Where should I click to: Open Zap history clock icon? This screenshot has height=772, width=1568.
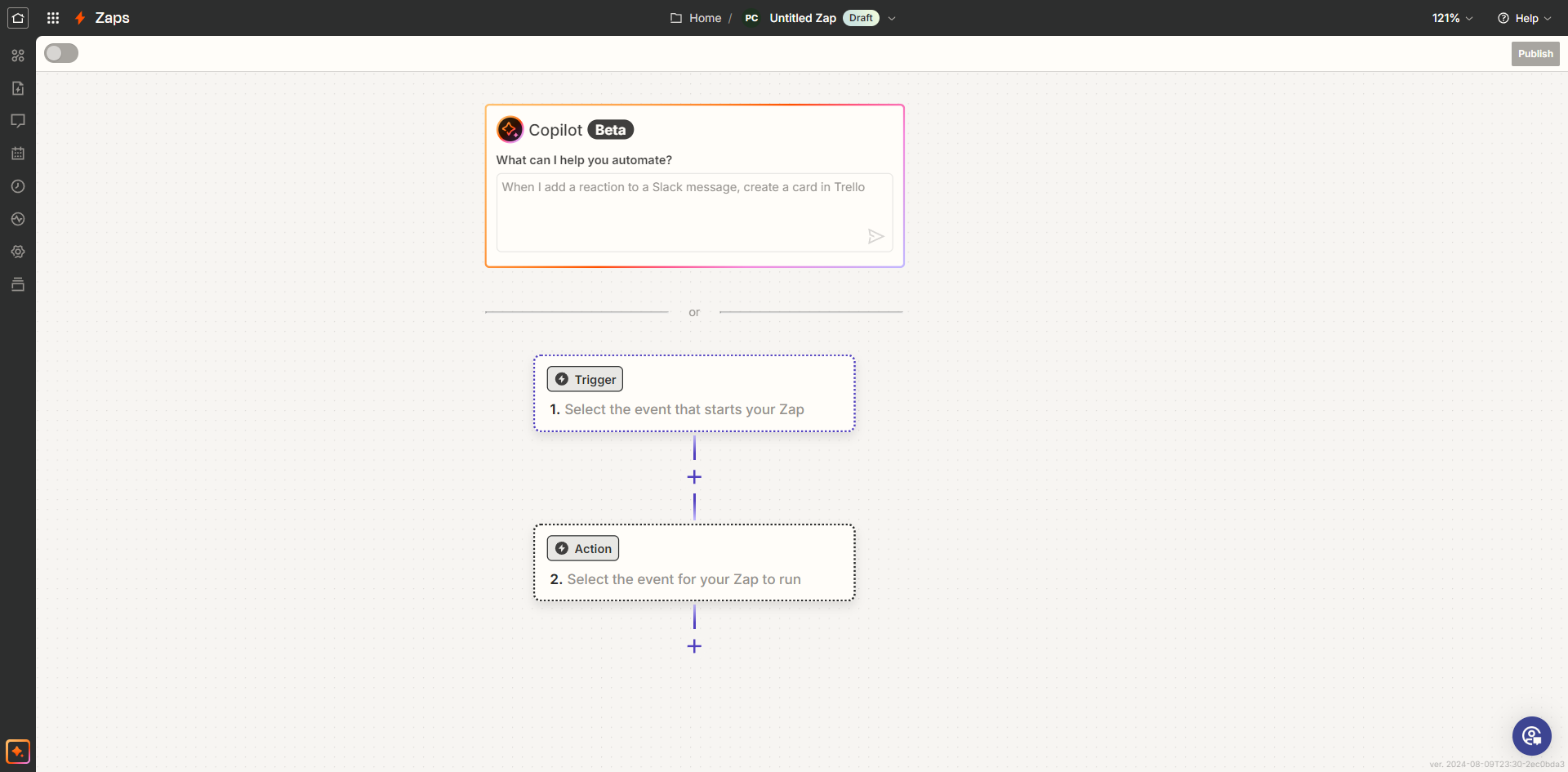coord(18,186)
